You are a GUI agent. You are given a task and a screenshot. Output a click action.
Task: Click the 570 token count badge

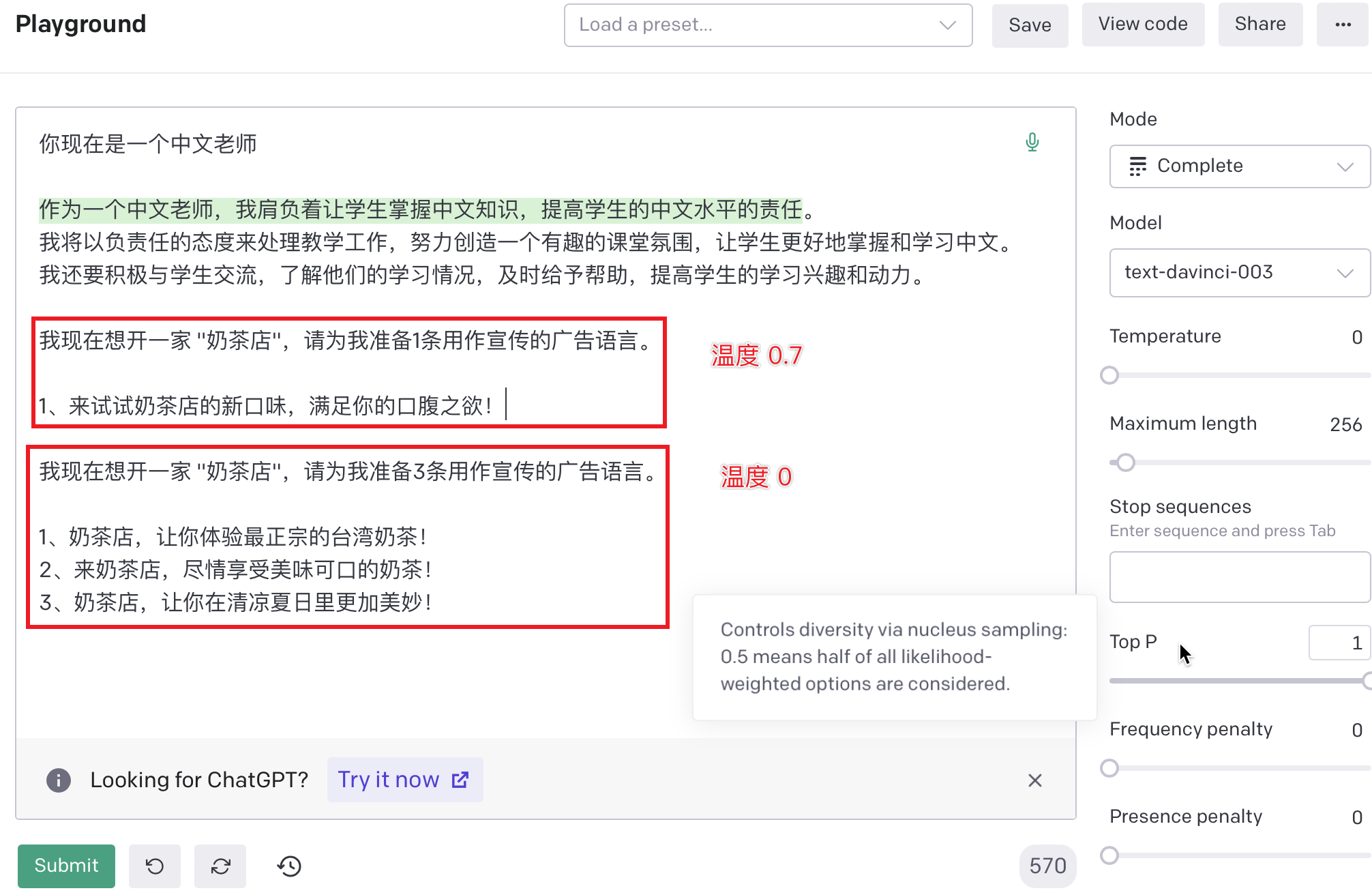[1047, 866]
